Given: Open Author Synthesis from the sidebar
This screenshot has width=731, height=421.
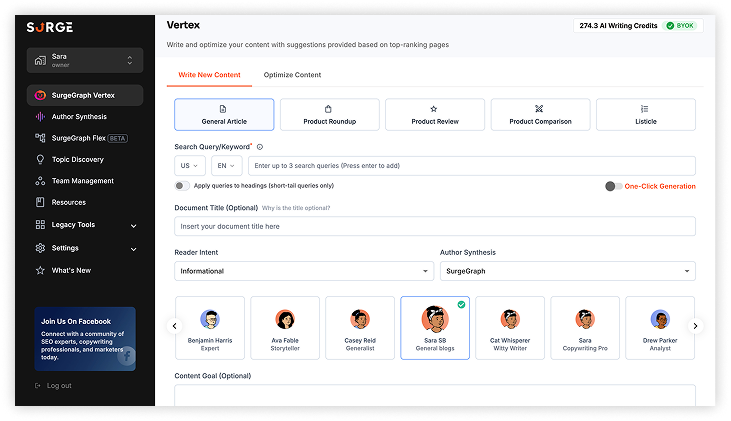Looking at the screenshot, I should point(85,117).
